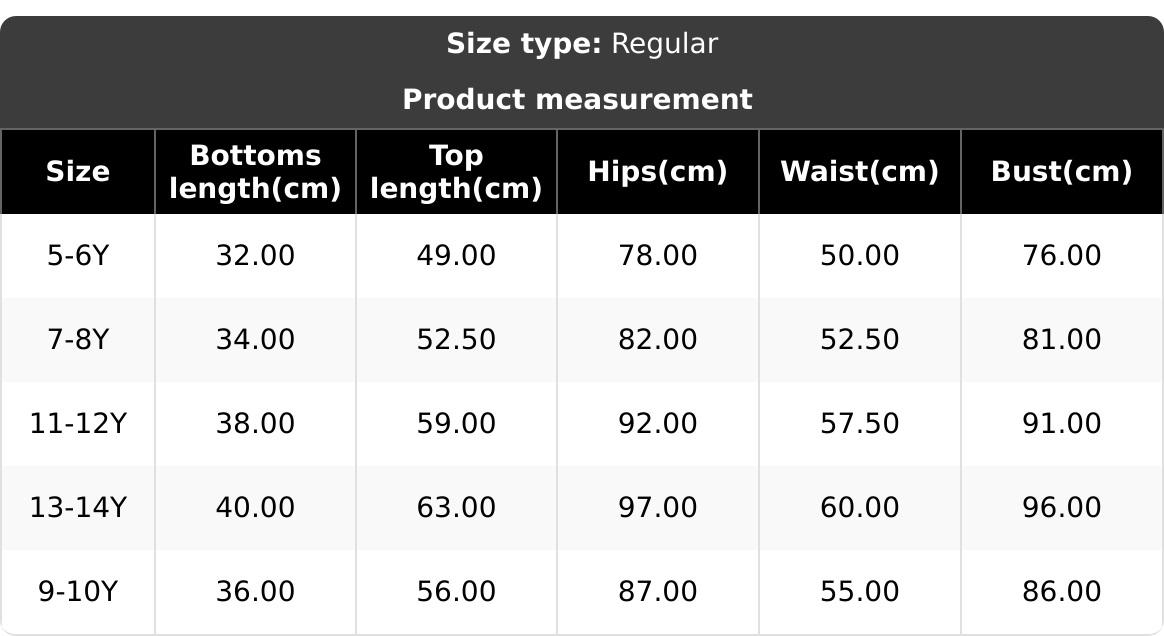
Task: Select the 7-8Y hips value 82.00
Action: (x=657, y=340)
